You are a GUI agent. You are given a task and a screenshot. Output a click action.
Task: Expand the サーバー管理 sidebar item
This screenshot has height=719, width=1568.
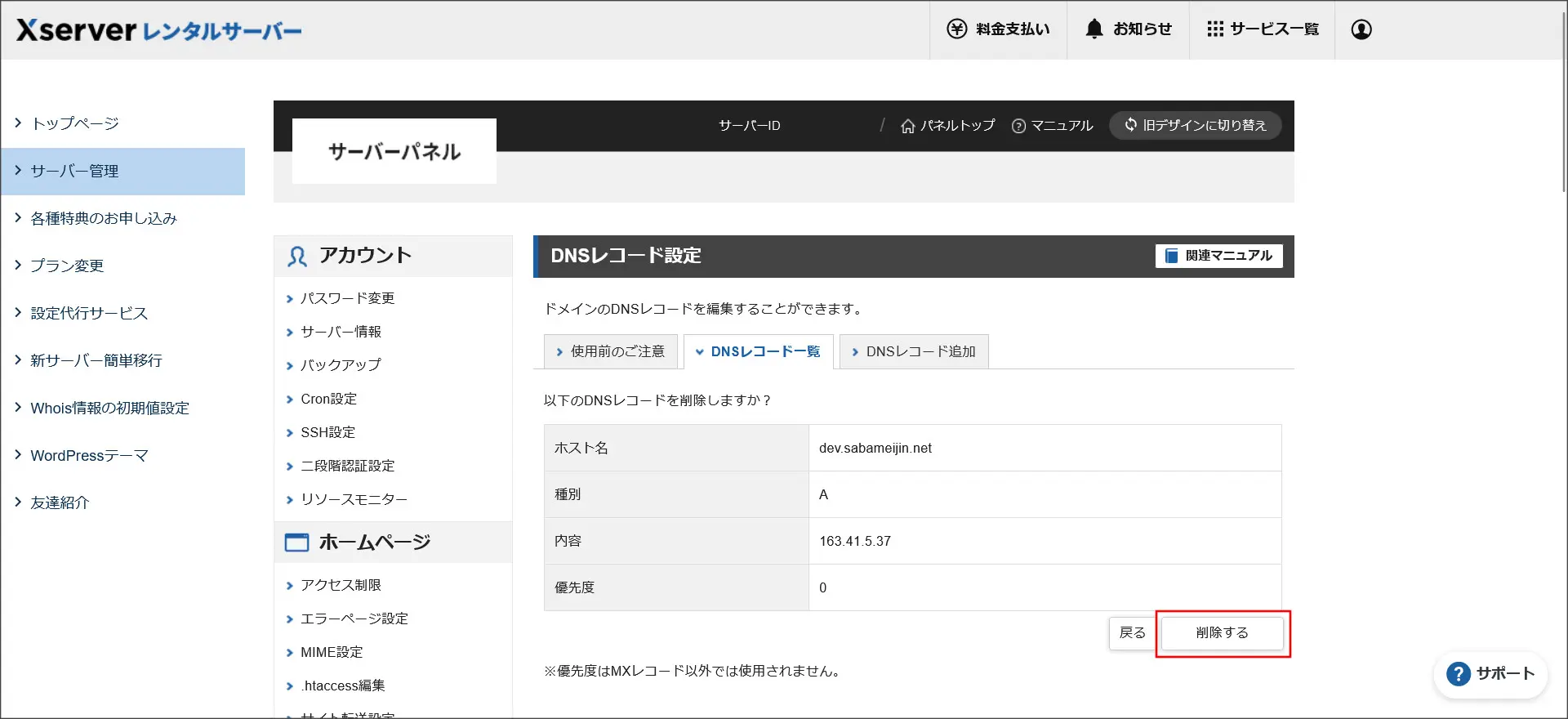(73, 171)
